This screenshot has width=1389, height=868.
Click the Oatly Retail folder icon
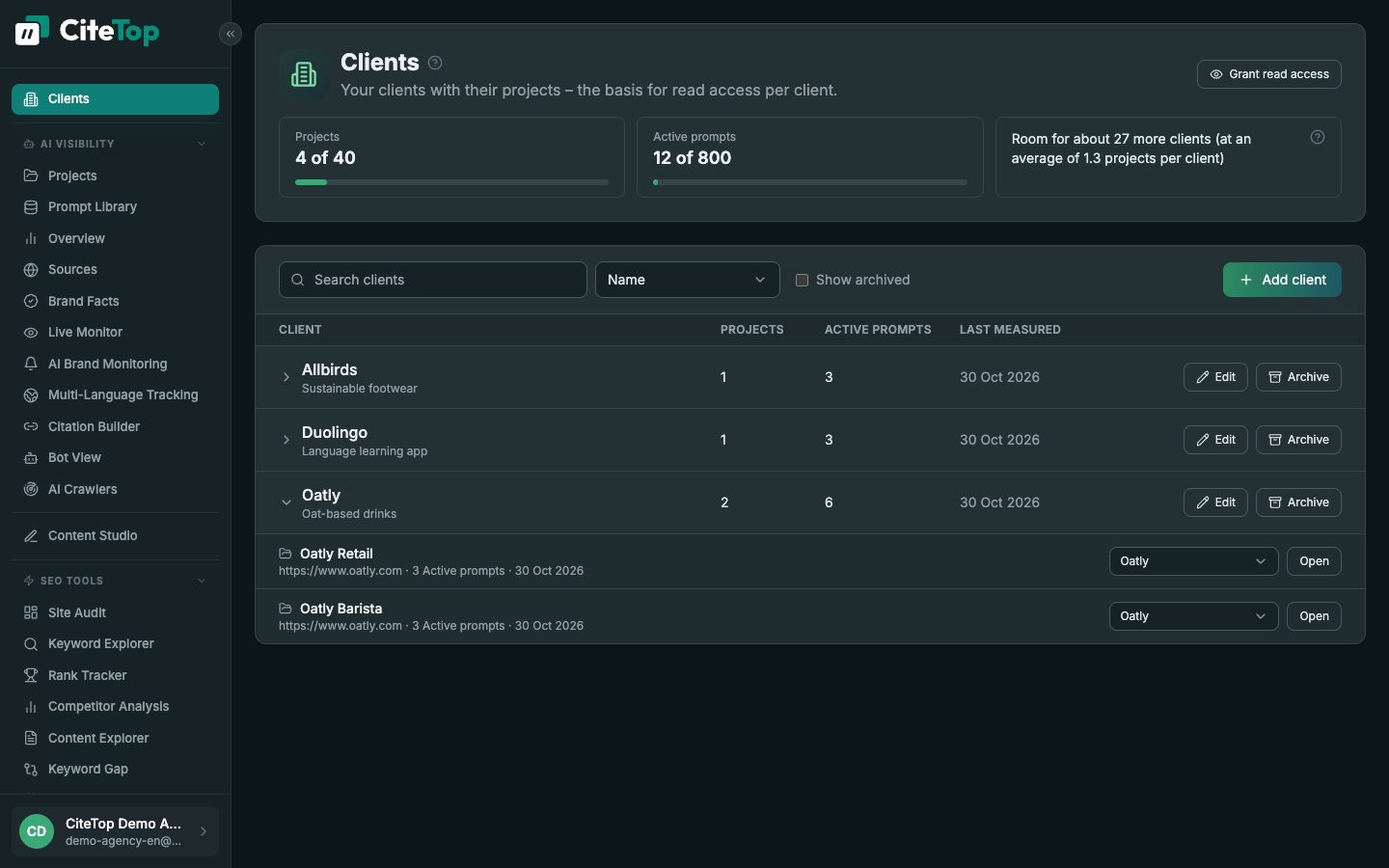[x=286, y=554]
